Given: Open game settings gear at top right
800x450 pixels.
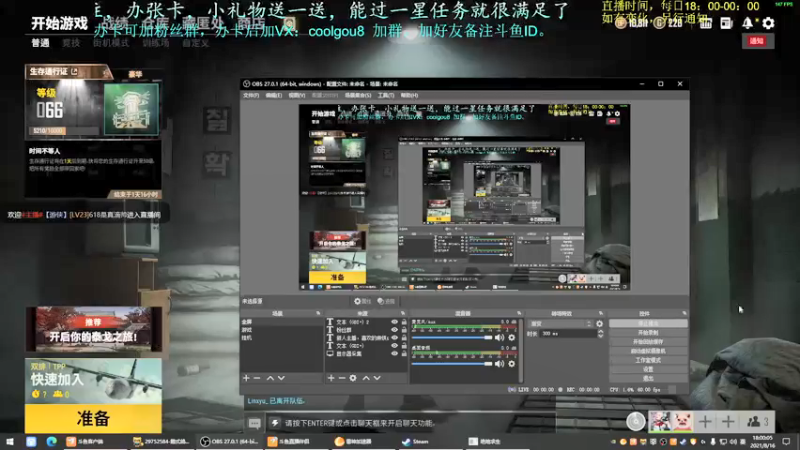Looking at the screenshot, I should [768, 22].
